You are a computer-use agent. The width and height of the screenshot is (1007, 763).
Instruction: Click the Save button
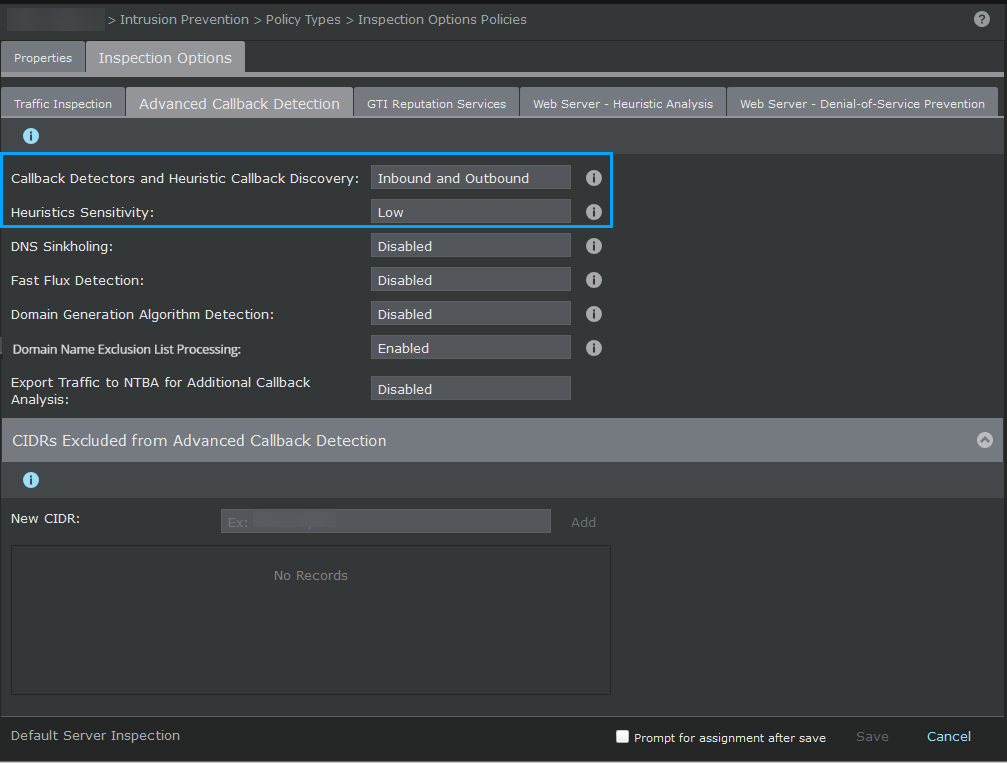pyautogui.click(x=872, y=737)
